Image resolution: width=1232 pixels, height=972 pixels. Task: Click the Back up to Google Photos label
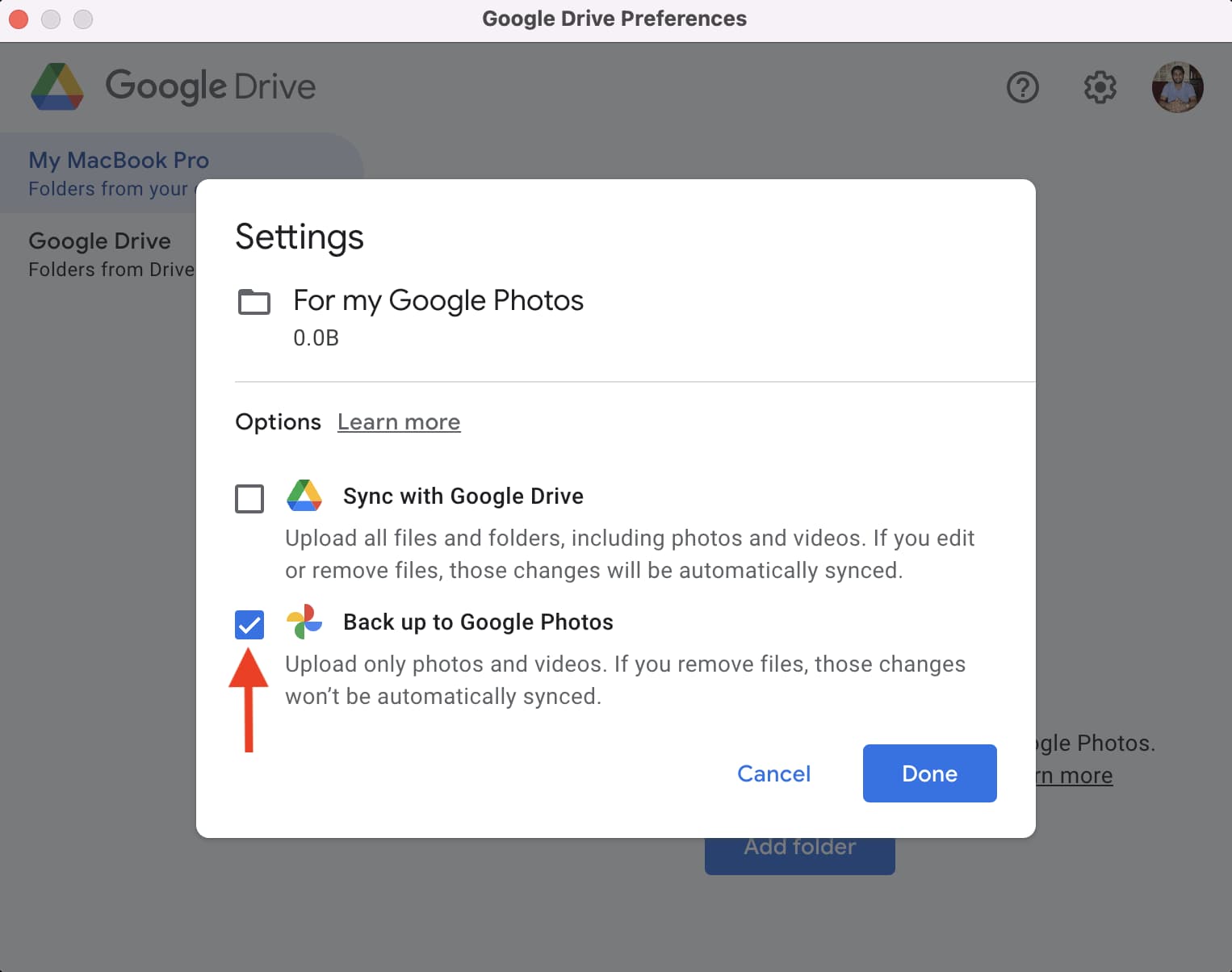pyautogui.click(x=478, y=622)
